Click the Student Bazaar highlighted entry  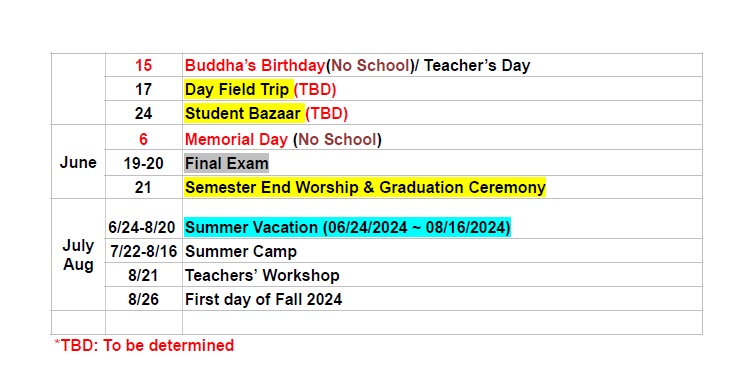243,114
